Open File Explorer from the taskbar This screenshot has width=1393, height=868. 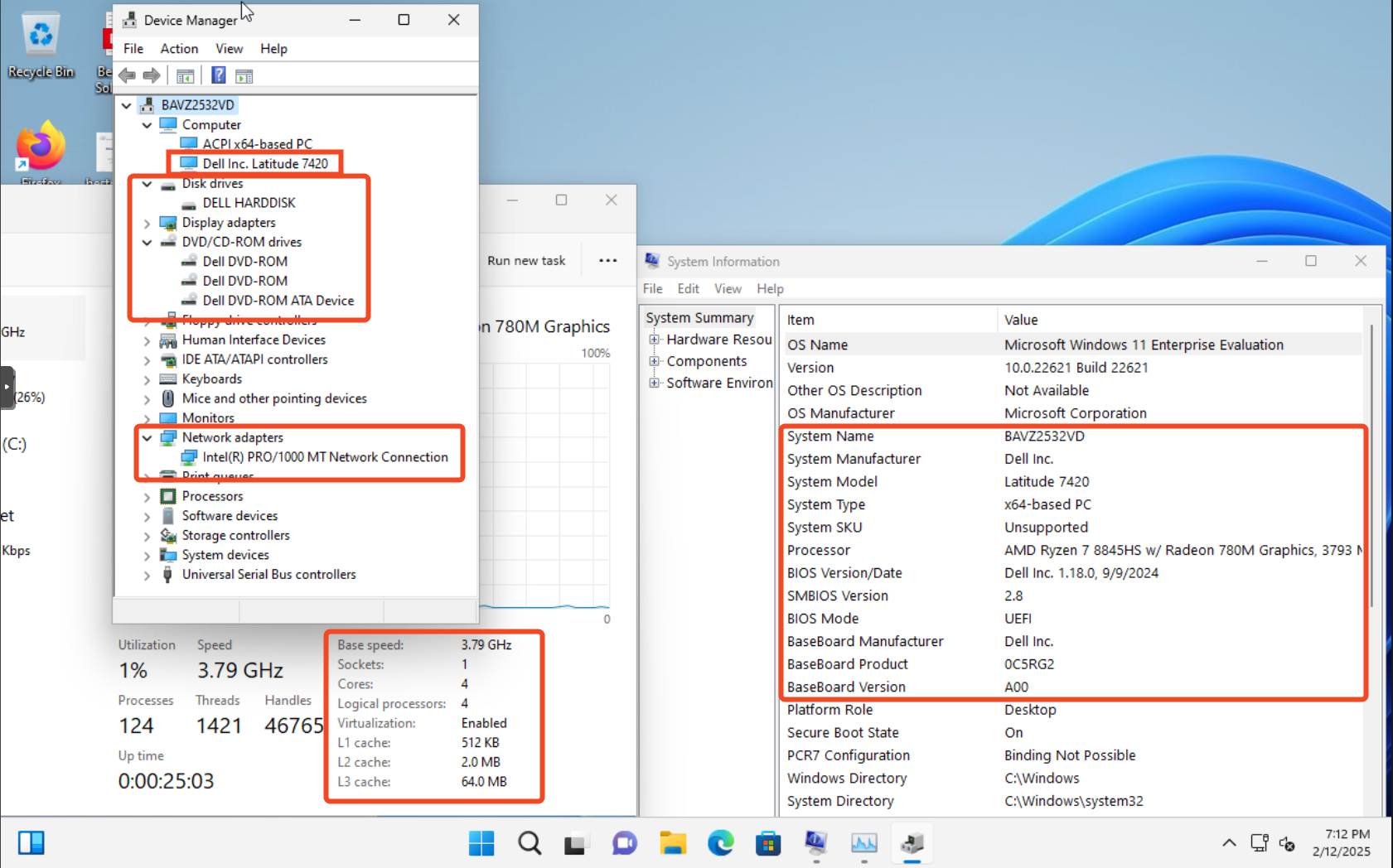click(x=672, y=843)
